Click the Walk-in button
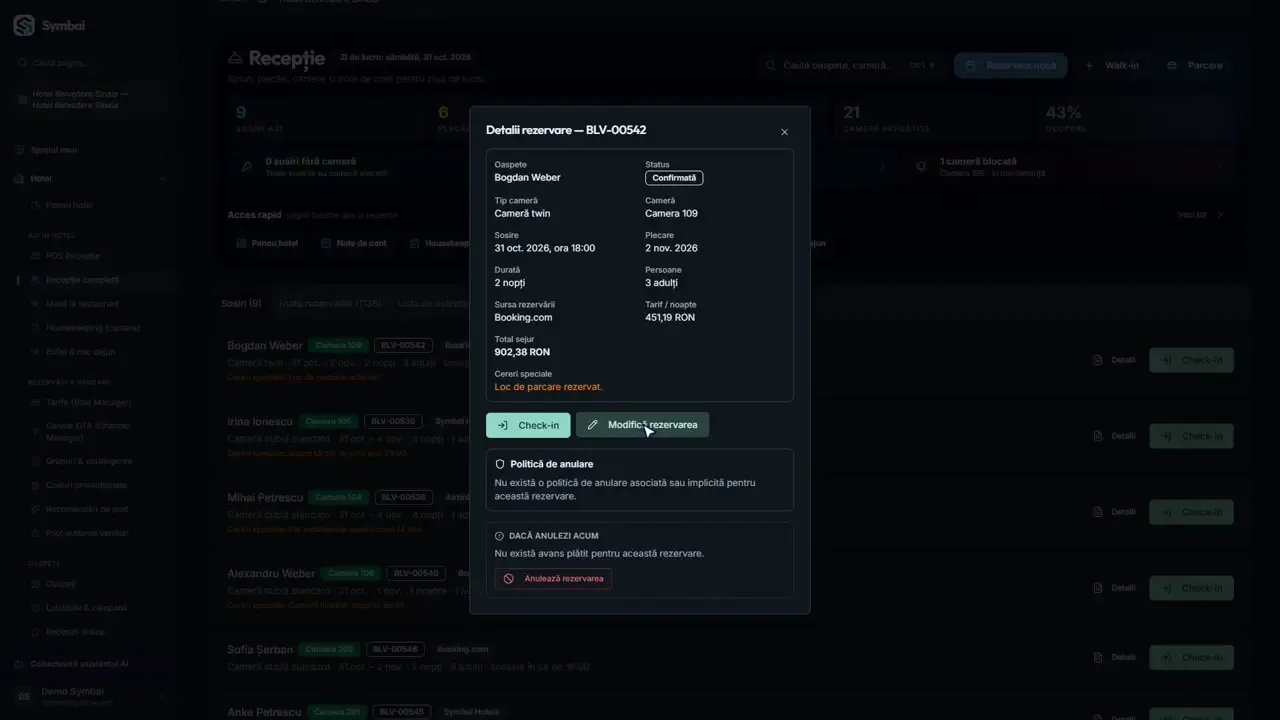The width and height of the screenshot is (1280, 720). [1112, 66]
